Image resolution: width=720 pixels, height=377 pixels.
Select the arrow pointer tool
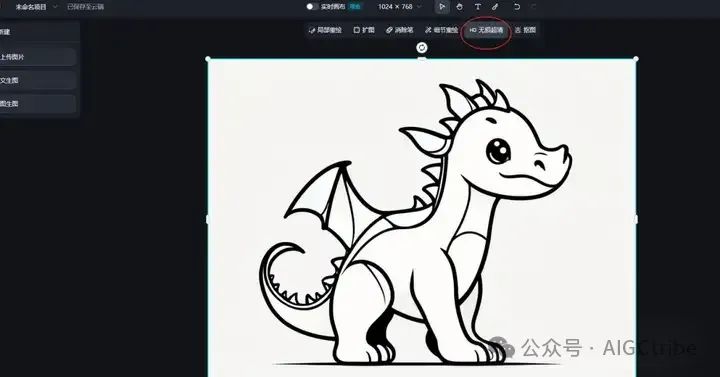click(442, 7)
